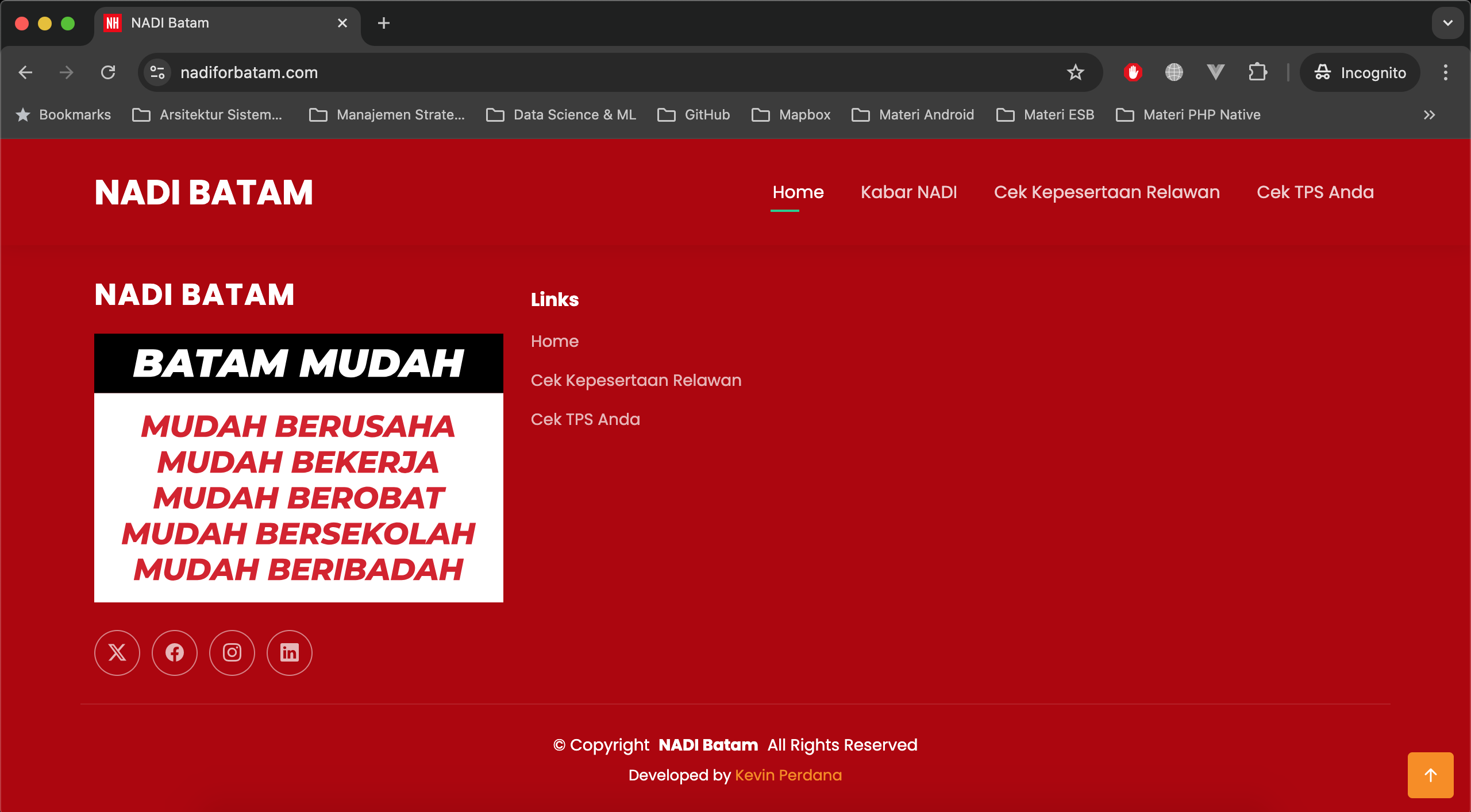The height and width of the screenshot is (812, 1471).
Task: Click Home in the top navigation
Action: [798, 192]
